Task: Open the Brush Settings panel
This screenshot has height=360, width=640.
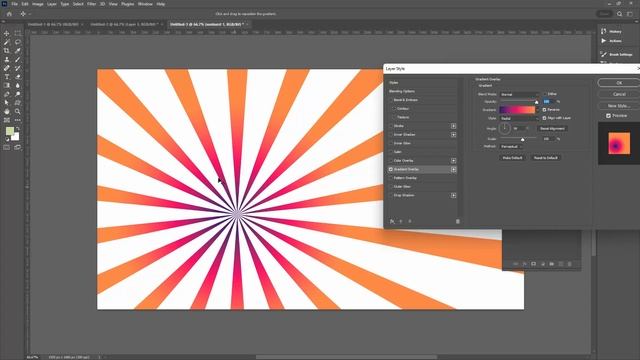Action: click(616, 54)
